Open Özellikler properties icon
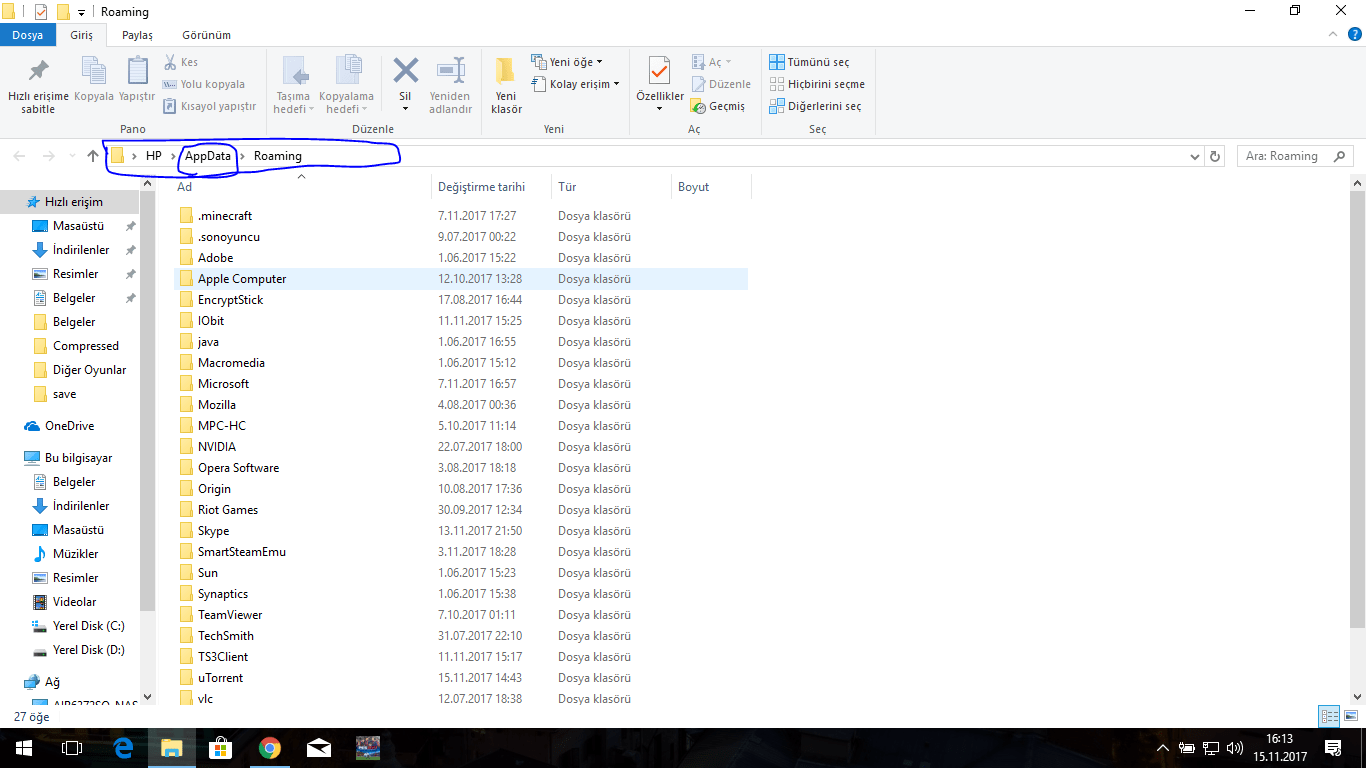The width and height of the screenshot is (1366, 768). (x=659, y=71)
